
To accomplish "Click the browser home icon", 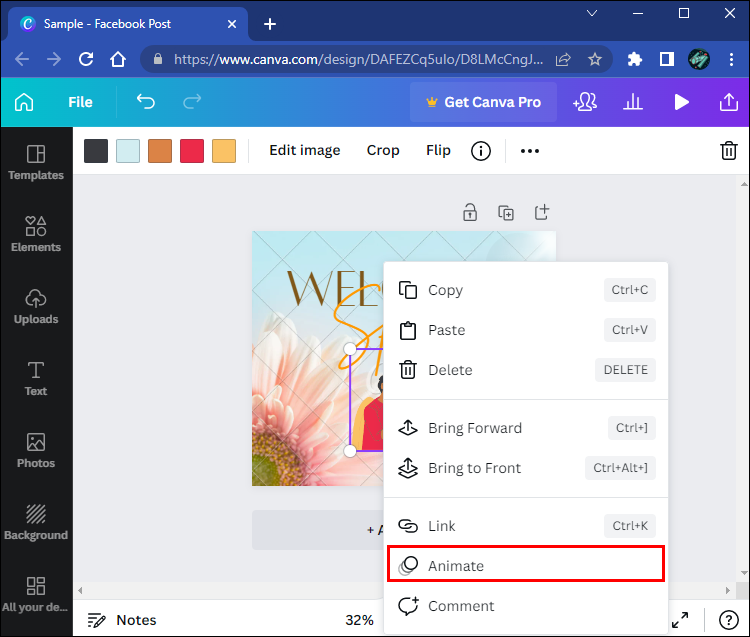I will 118,59.
